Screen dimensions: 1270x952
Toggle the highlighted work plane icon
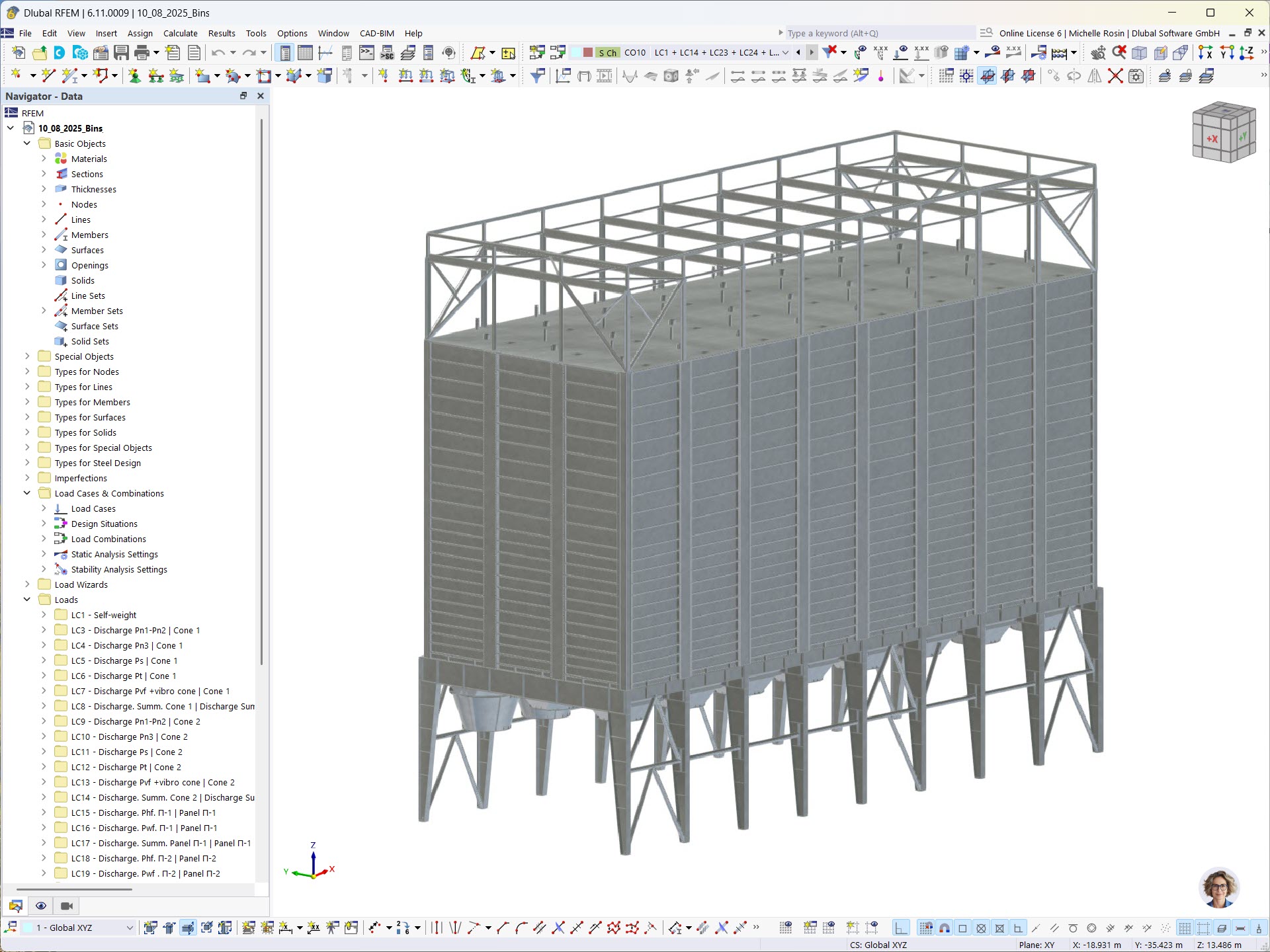(986, 76)
